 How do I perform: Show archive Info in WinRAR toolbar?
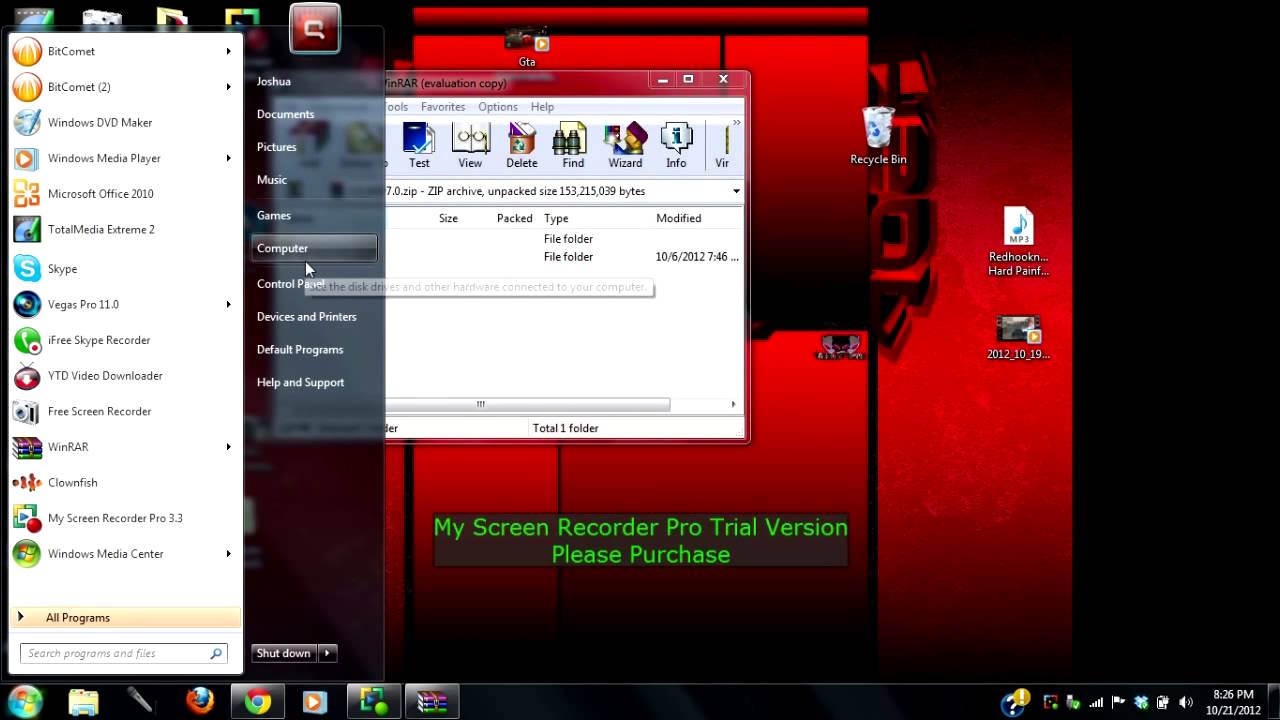coord(676,145)
